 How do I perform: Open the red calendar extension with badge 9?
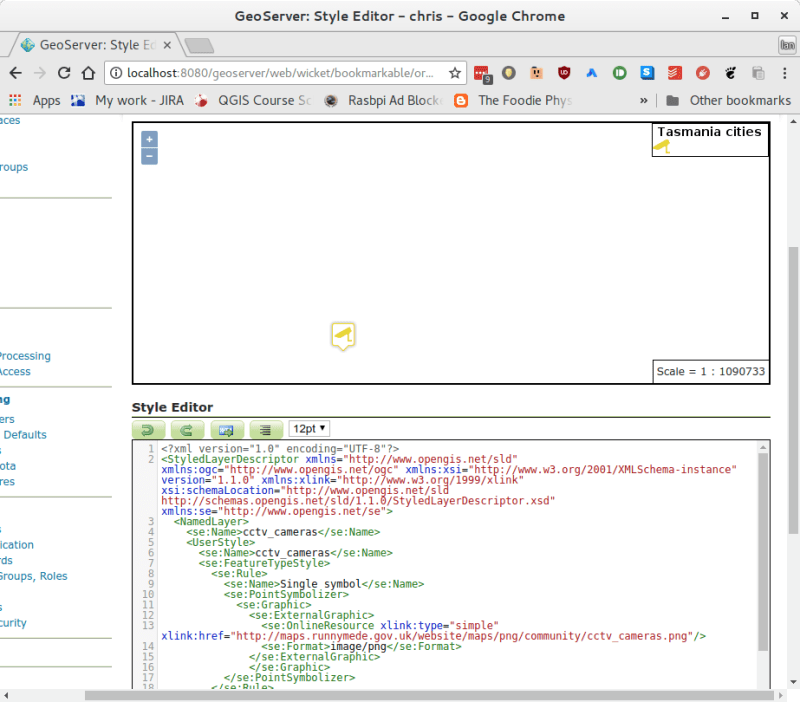482,74
